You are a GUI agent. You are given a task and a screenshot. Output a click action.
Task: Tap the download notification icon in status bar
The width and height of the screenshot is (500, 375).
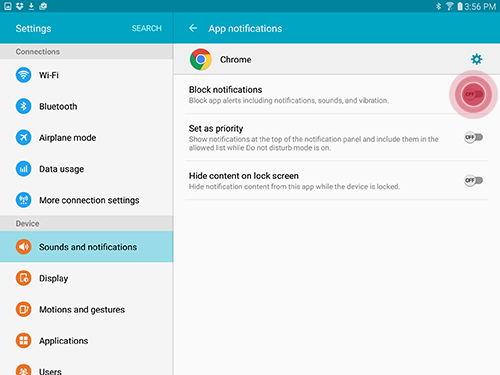(x=31, y=6)
